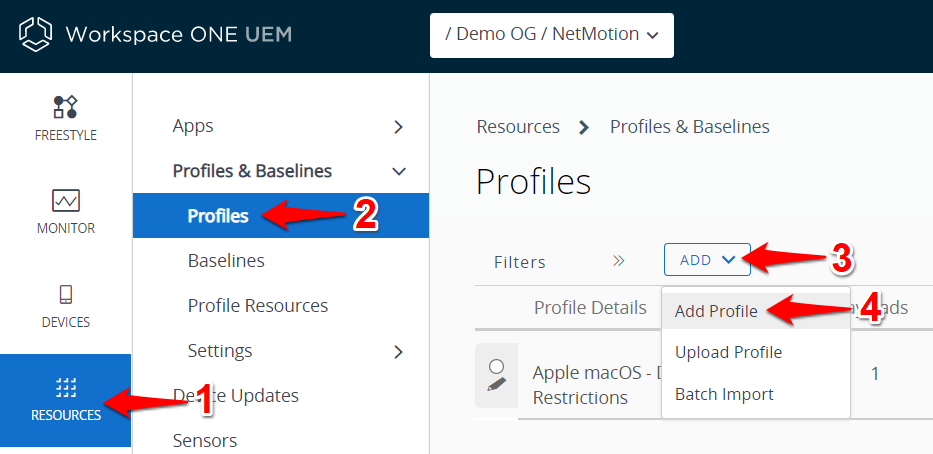The image size is (933, 454).
Task: Open Baselines in the navigation list
Action: 226,261
